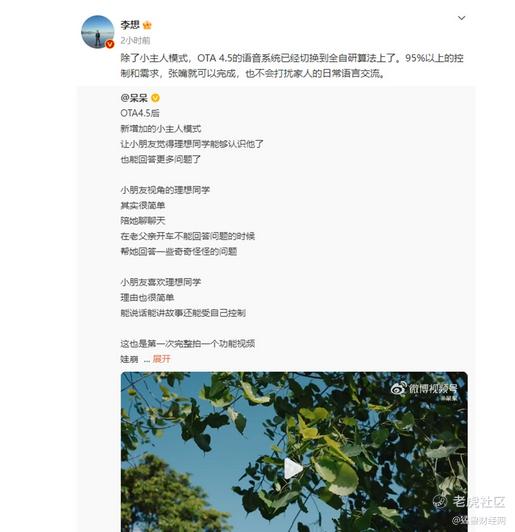The image size is (515, 532).
Task: Click the 李想 username link
Action: [130, 25]
